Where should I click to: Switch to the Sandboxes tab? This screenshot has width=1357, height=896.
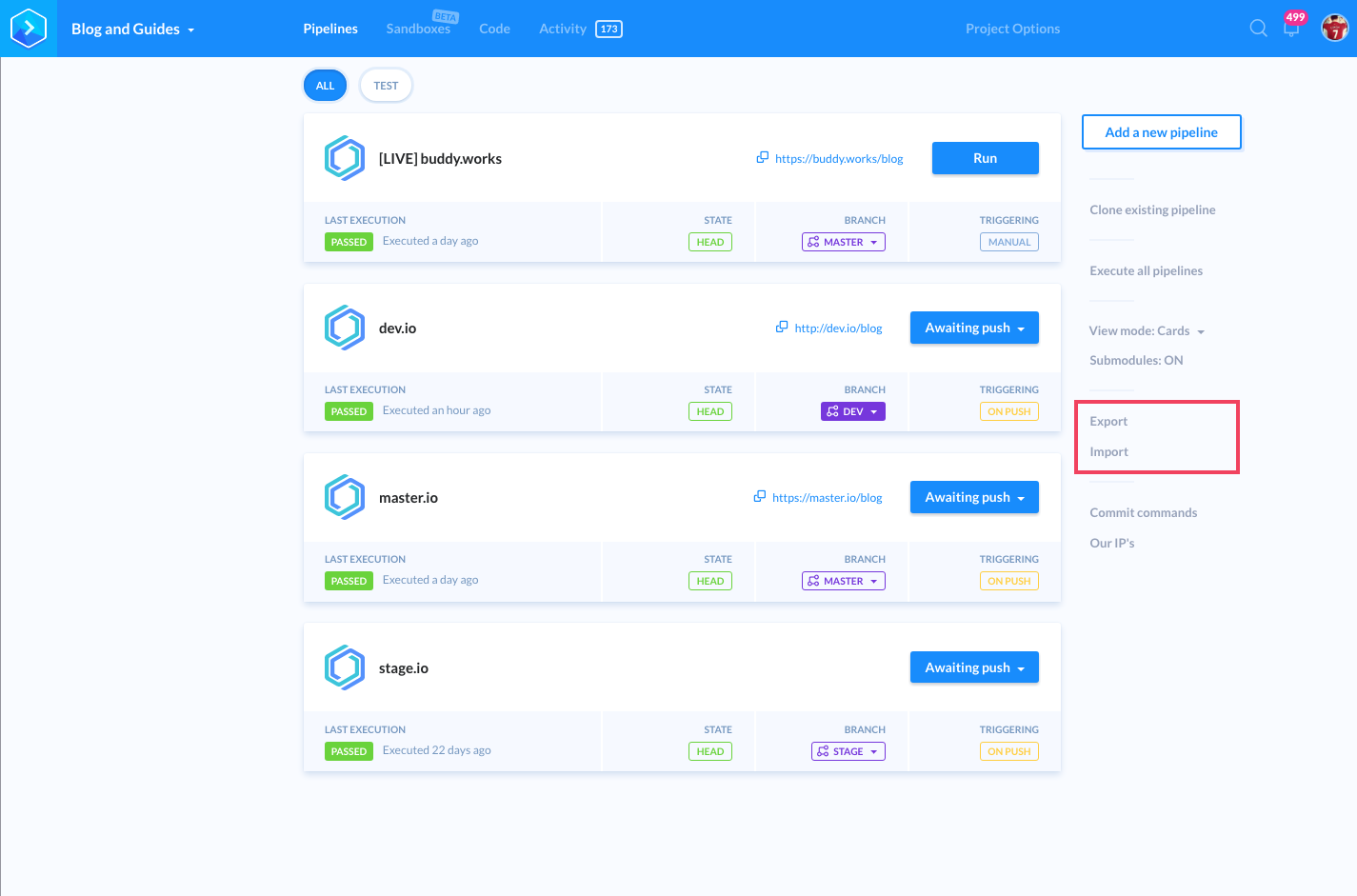click(x=418, y=29)
